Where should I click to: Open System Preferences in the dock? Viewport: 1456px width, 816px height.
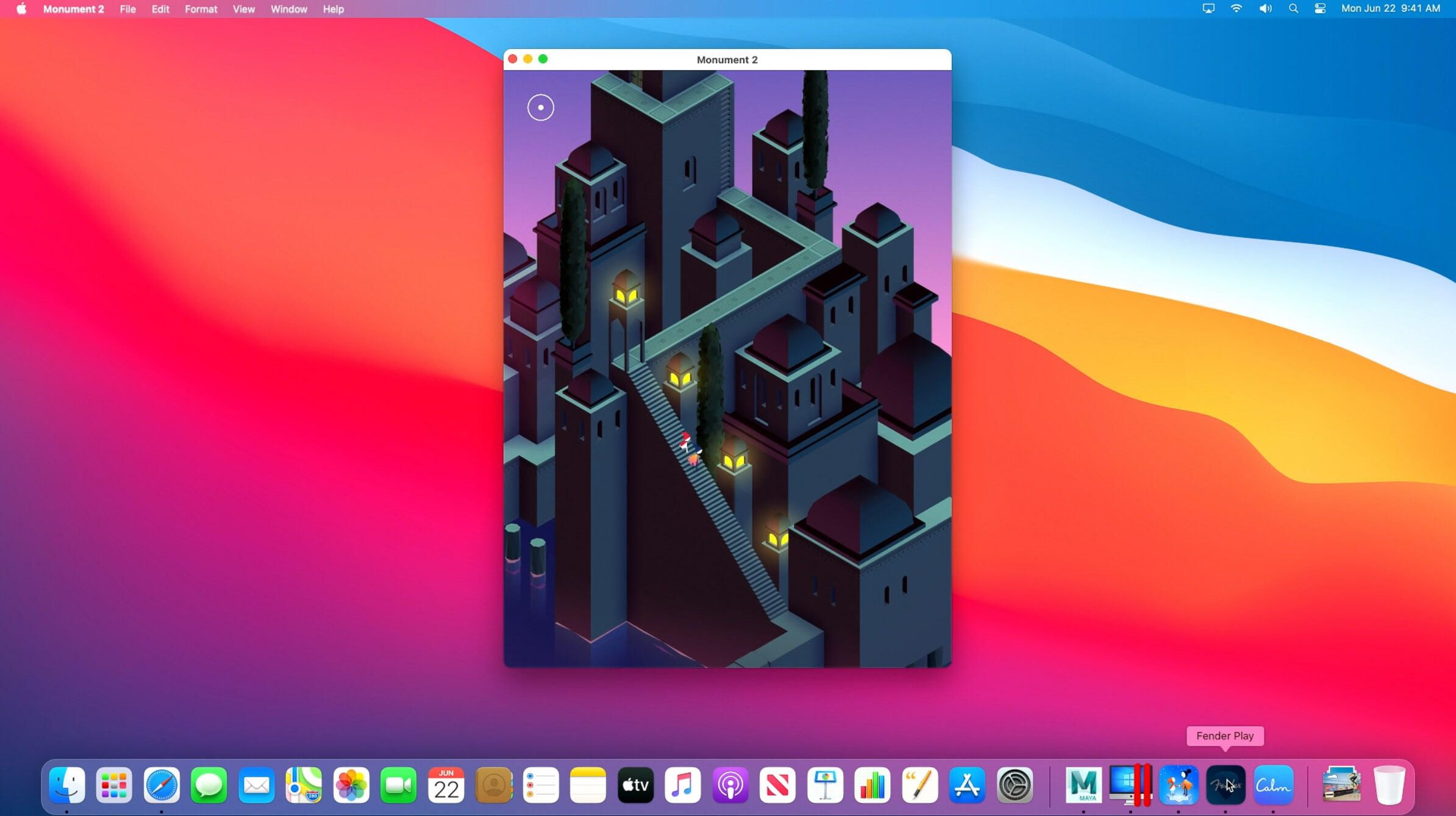point(1014,785)
